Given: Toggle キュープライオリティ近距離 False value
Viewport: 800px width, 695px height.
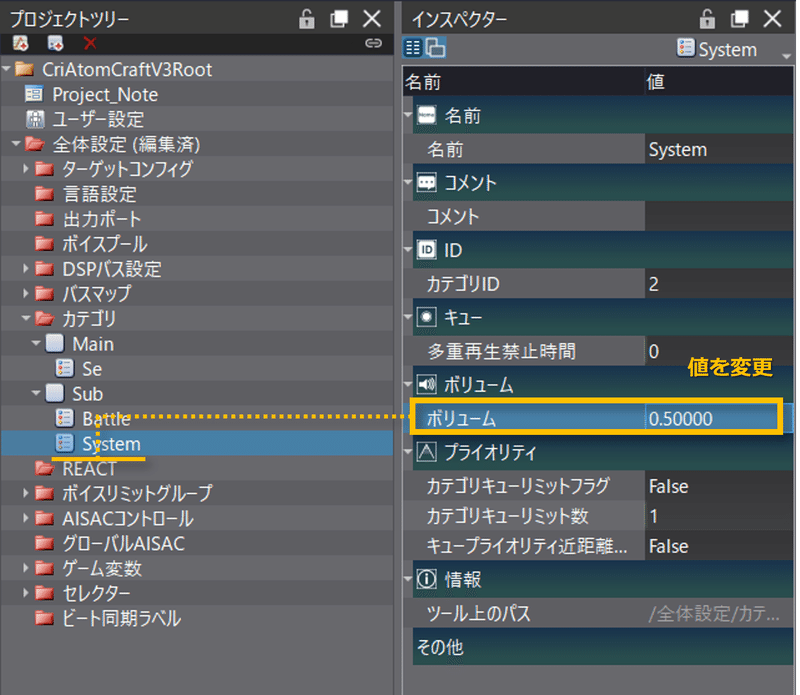Looking at the screenshot, I should [x=718, y=546].
